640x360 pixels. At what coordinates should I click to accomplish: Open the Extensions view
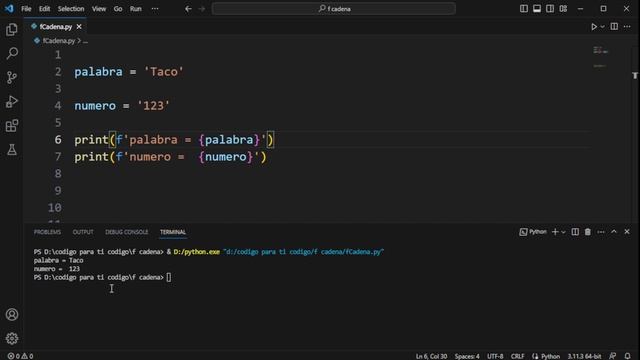pos(12,125)
